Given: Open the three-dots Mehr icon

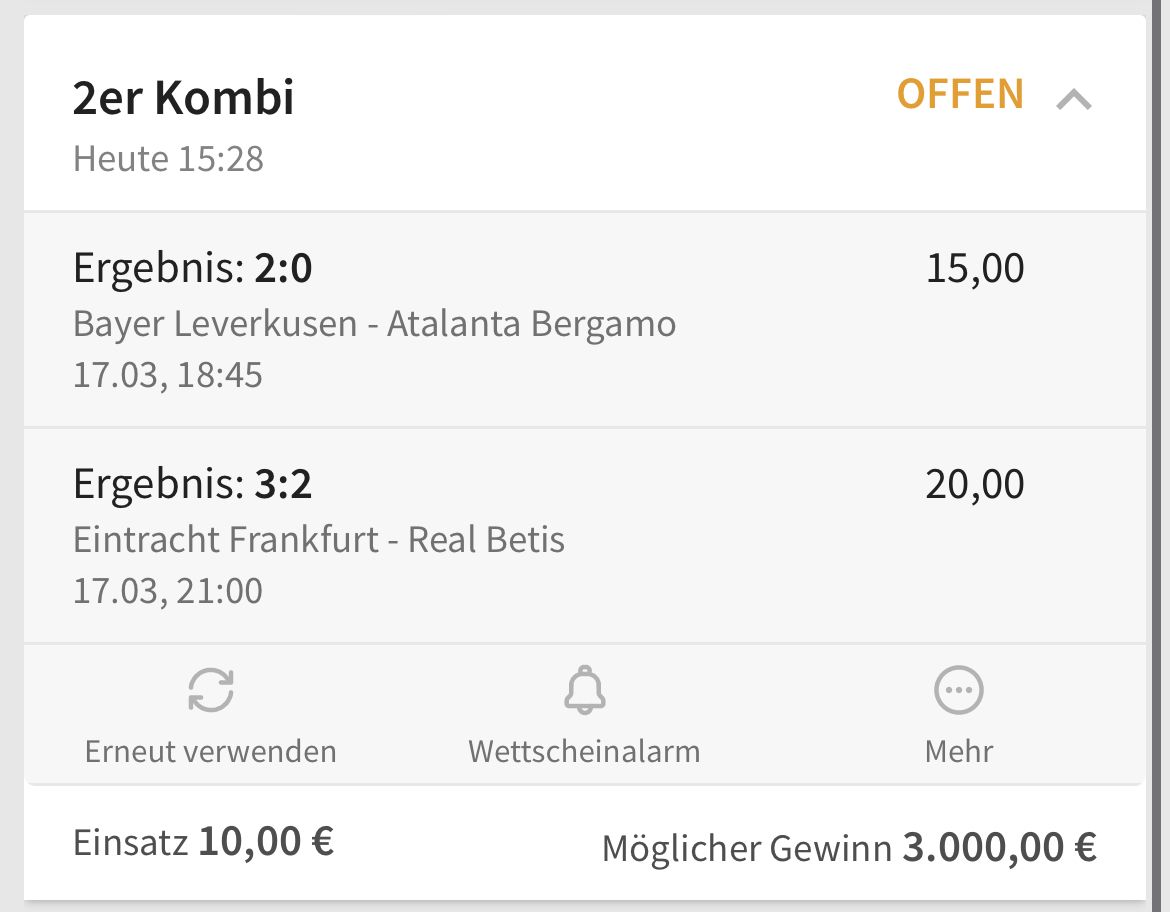Looking at the screenshot, I should (x=958, y=690).
